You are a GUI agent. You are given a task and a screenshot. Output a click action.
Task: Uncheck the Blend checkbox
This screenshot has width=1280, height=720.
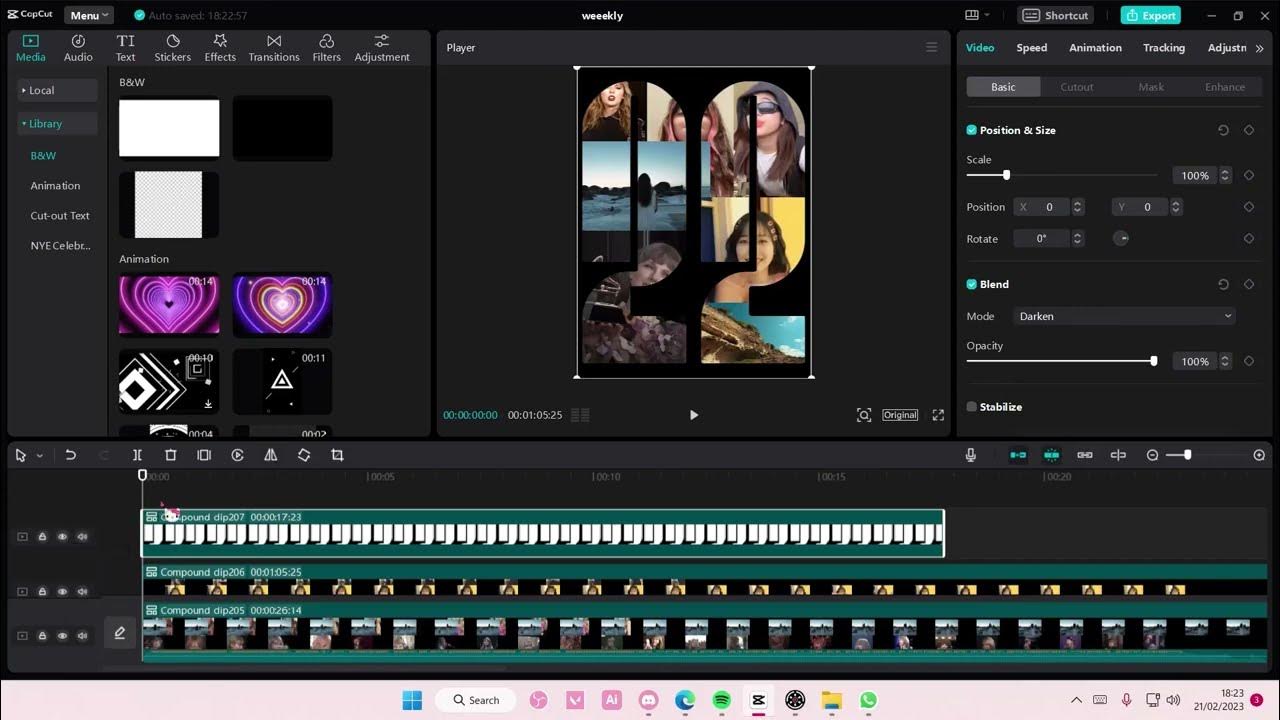tap(971, 284)
